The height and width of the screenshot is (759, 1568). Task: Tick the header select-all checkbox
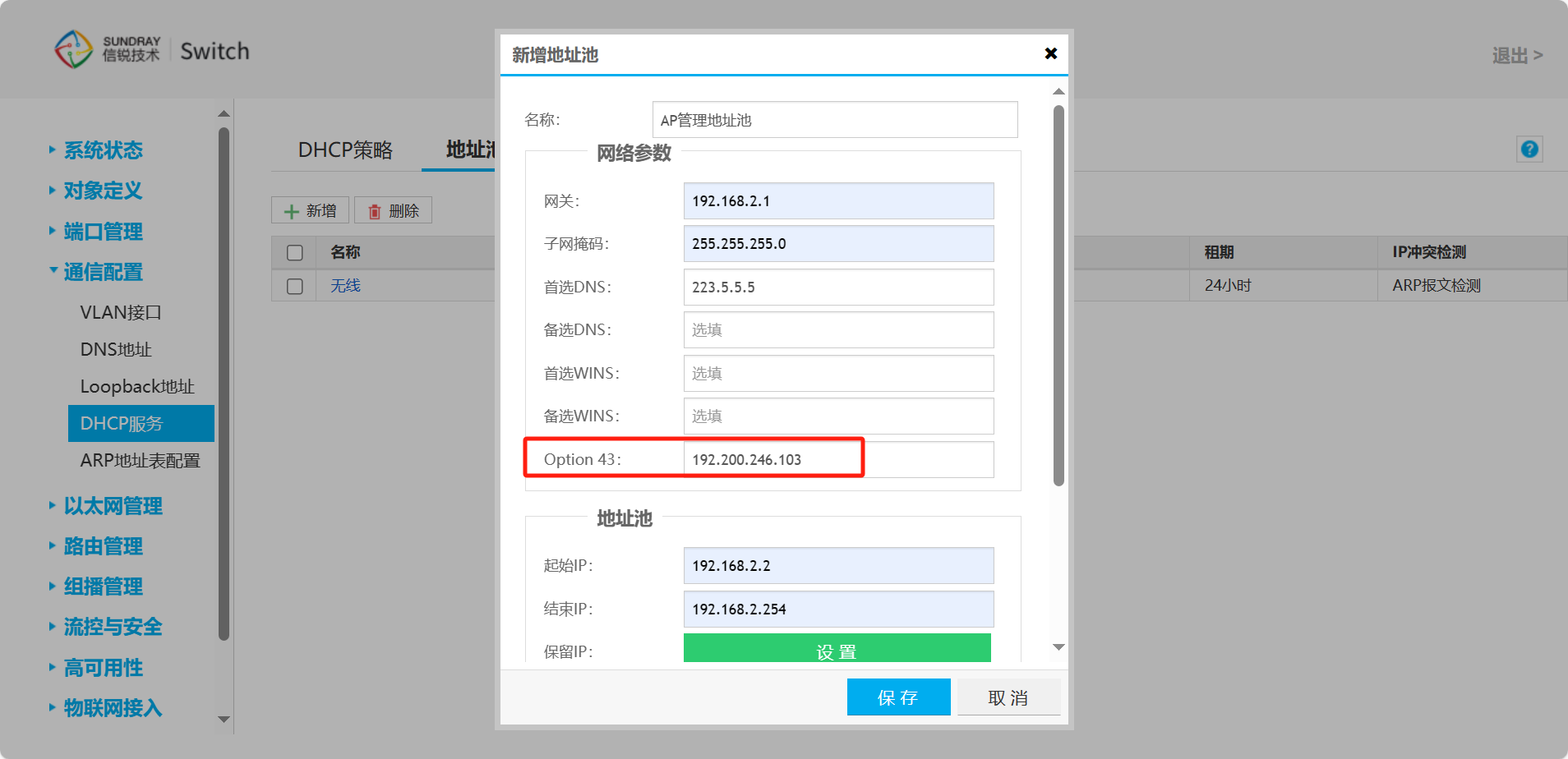click(295, 252)
